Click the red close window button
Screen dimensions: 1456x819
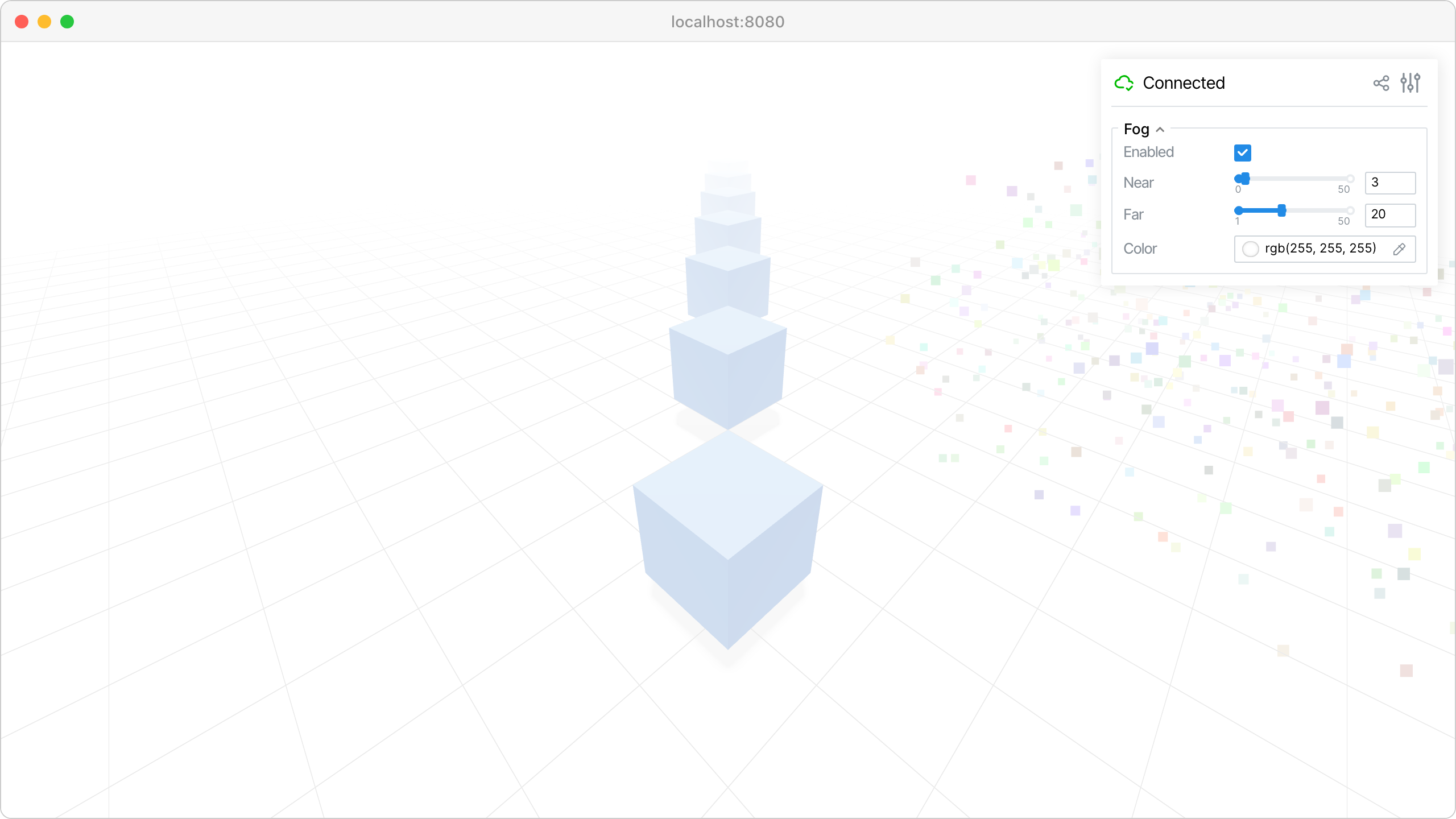point(22,22)
